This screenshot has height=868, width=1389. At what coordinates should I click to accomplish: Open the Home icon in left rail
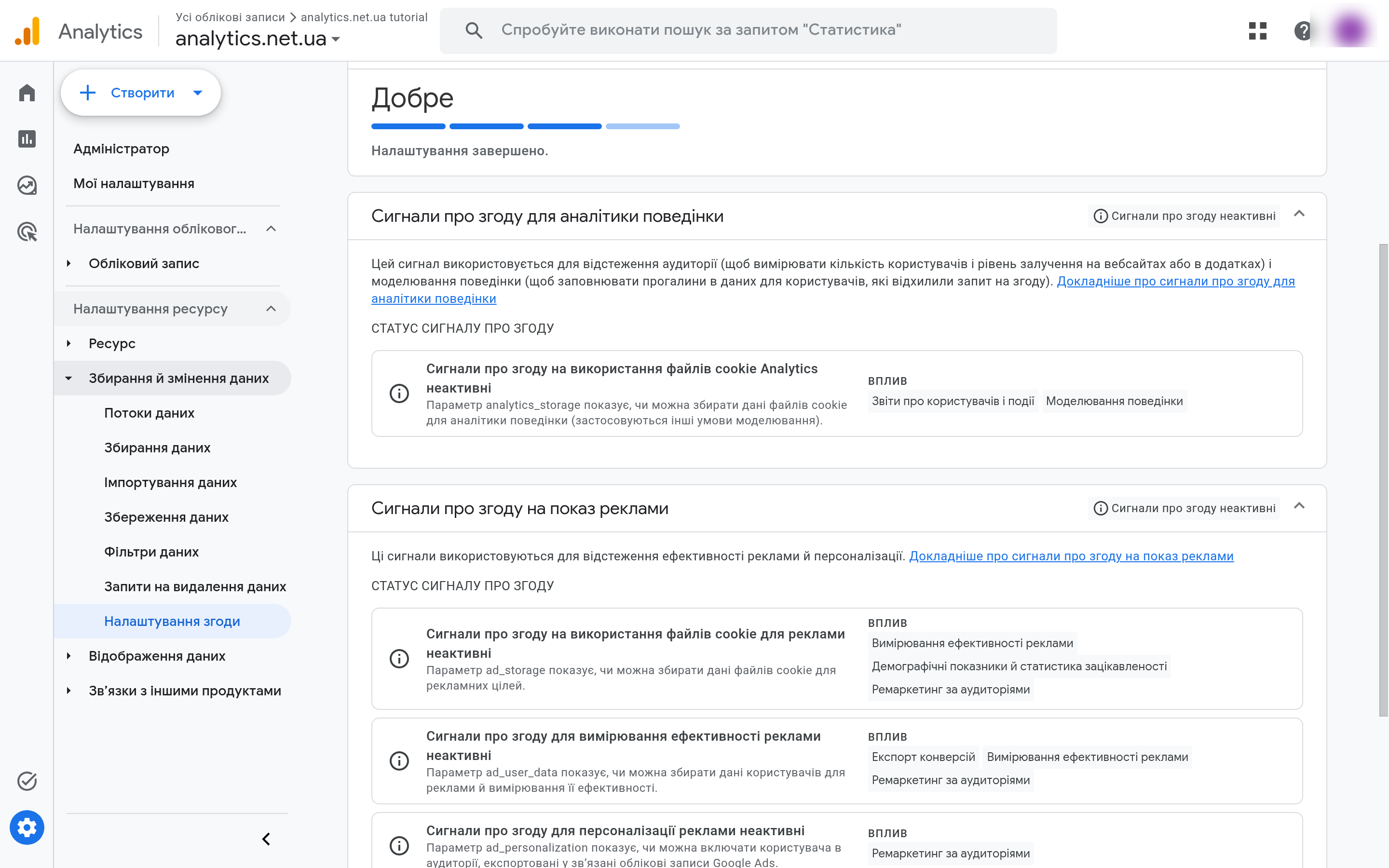[x=27, y=93]
